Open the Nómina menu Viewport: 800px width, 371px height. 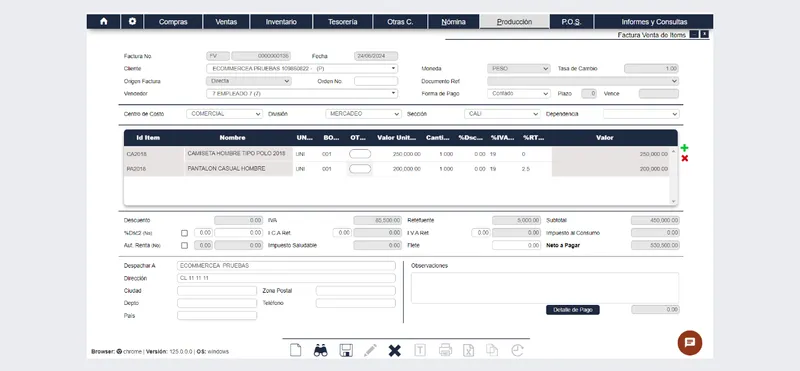pos(454,21)
